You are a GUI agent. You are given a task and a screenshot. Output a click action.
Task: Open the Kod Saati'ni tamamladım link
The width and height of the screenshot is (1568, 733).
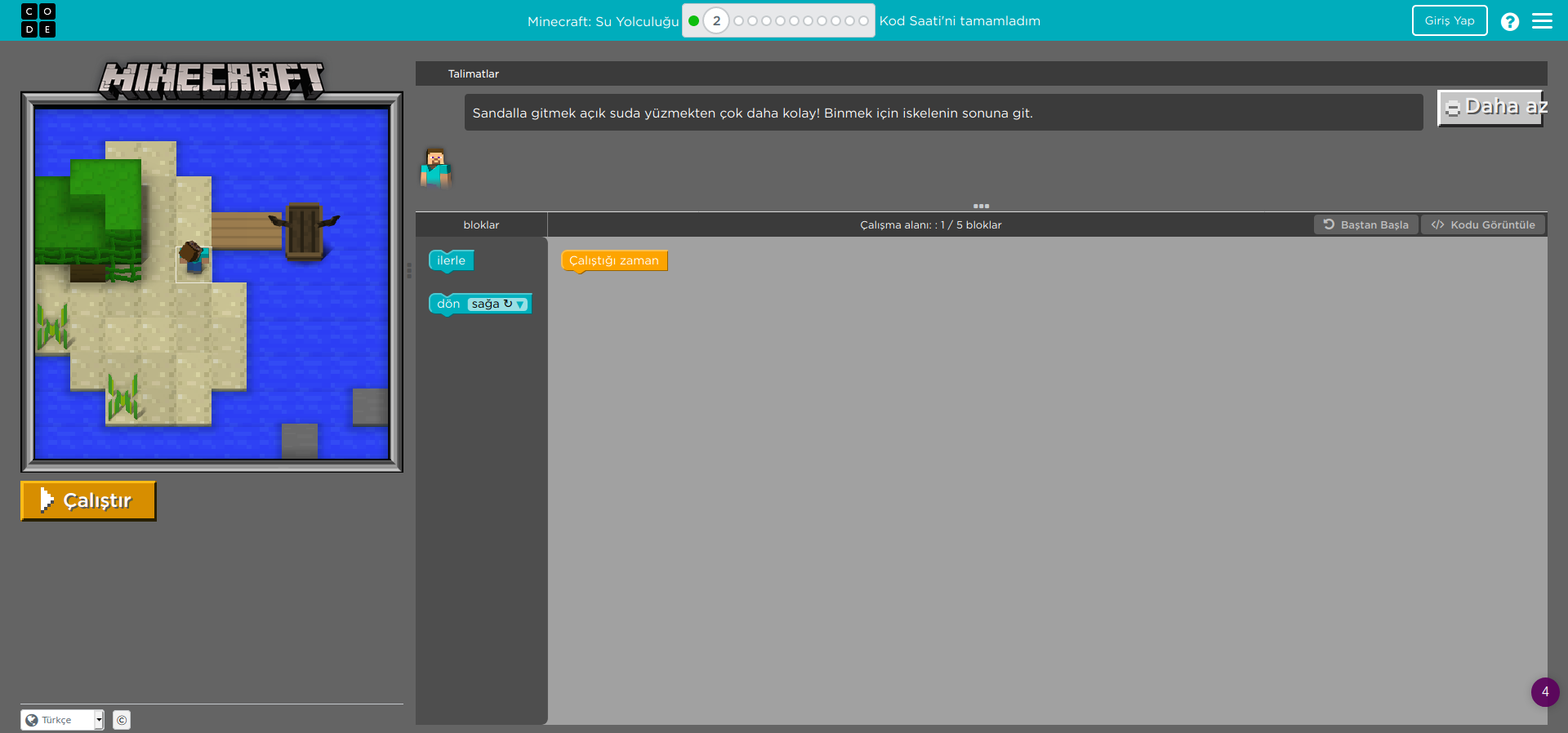(x=960, y=21)
